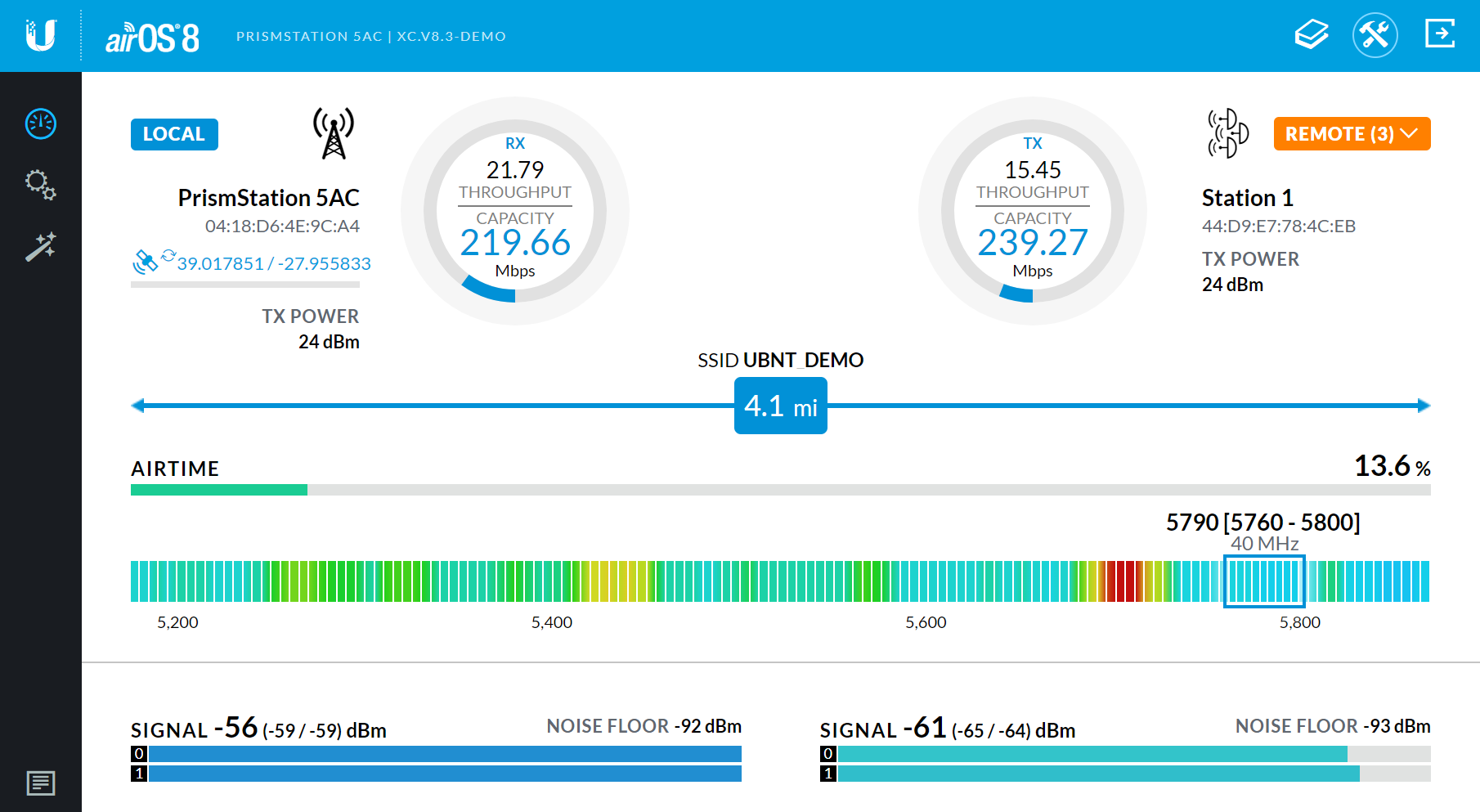This screenshot has height=812, width=1480.
Task: Click the RX capacity gauge
Action: pyautogui.click(x=515, y=211)
